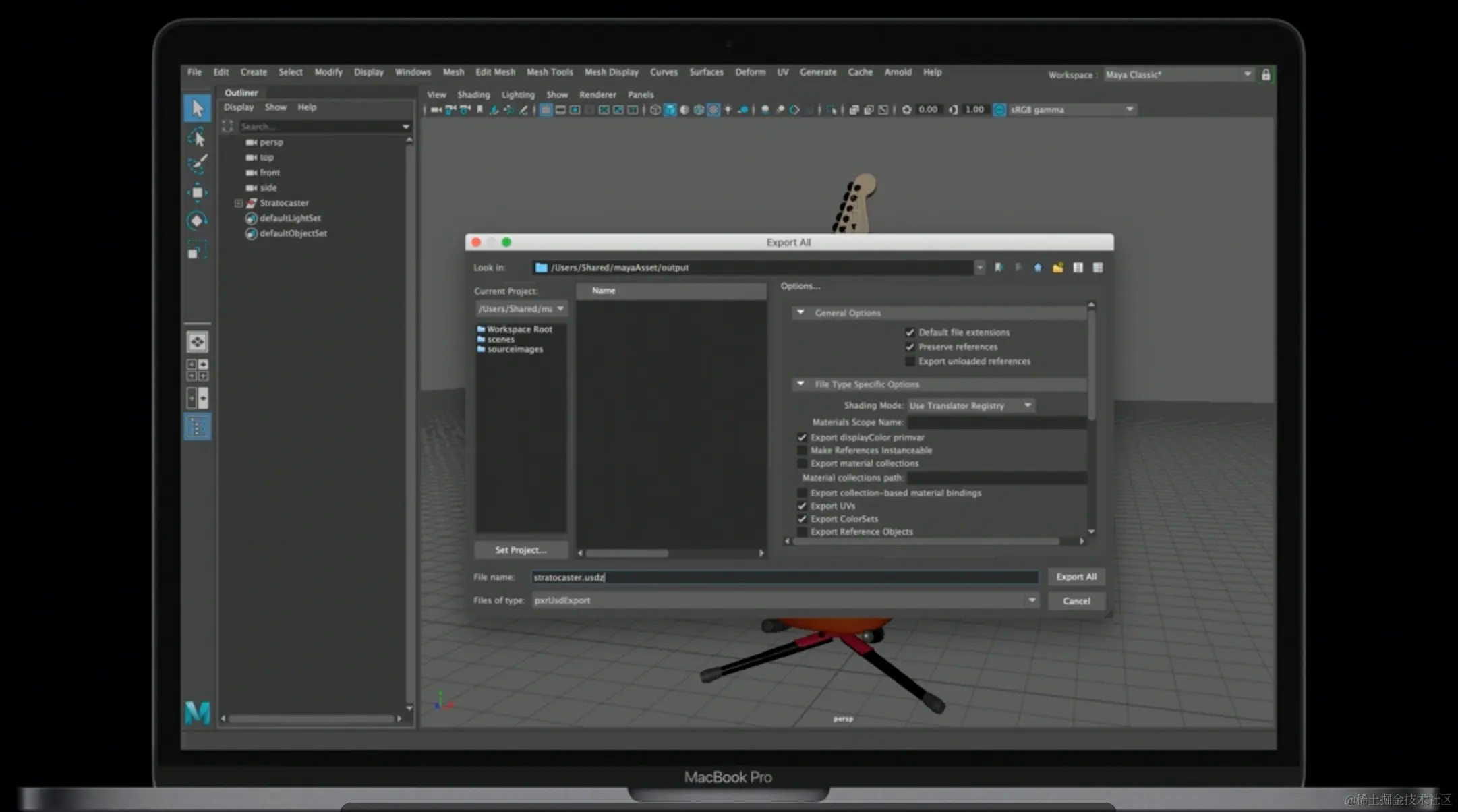Click the Export All button
Screen dimensions: 1458x812
pyautogui.click(x=1076, y=577)
